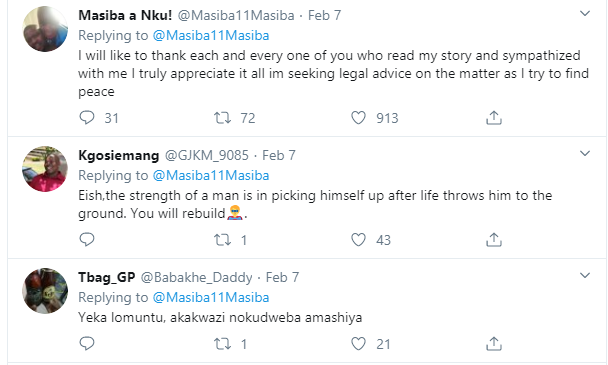This screenshot has width=608, height=365.
Task: Retweet Masiba a Nku's thank-you tweet
Action: [223, 118]
